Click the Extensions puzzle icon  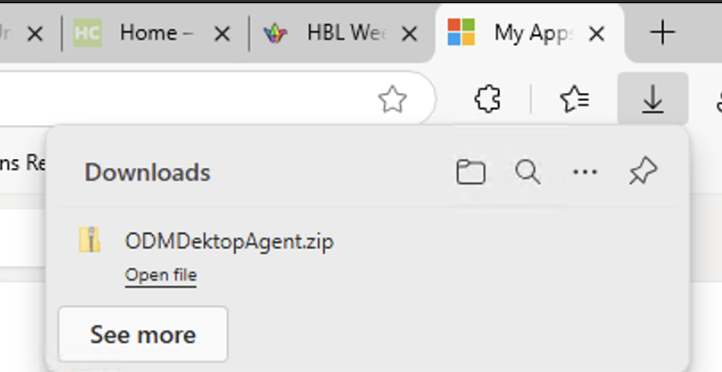(x=488, y=99)
